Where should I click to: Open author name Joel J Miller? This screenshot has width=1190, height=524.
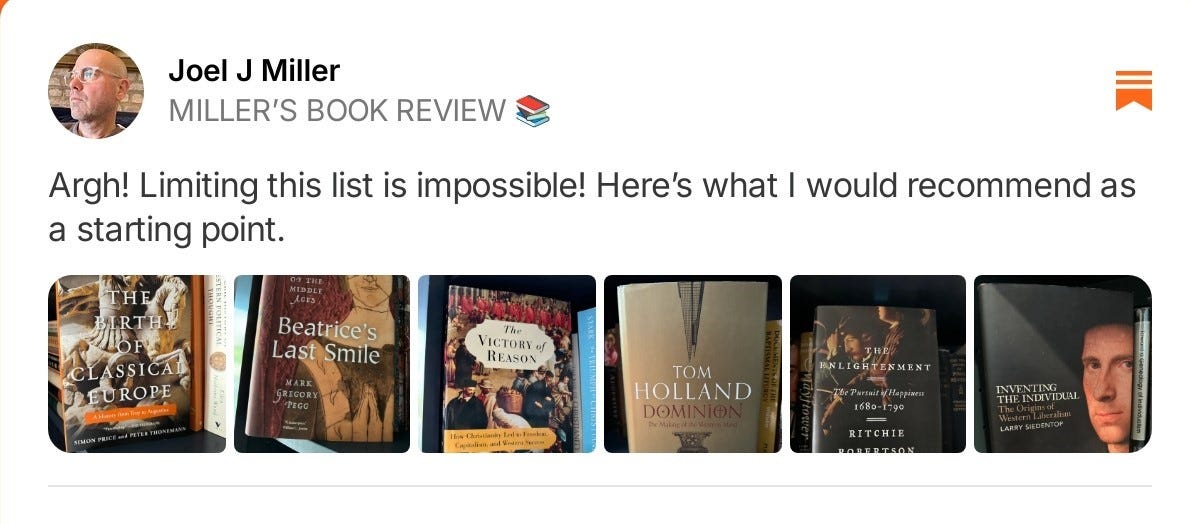click(253, 71)
